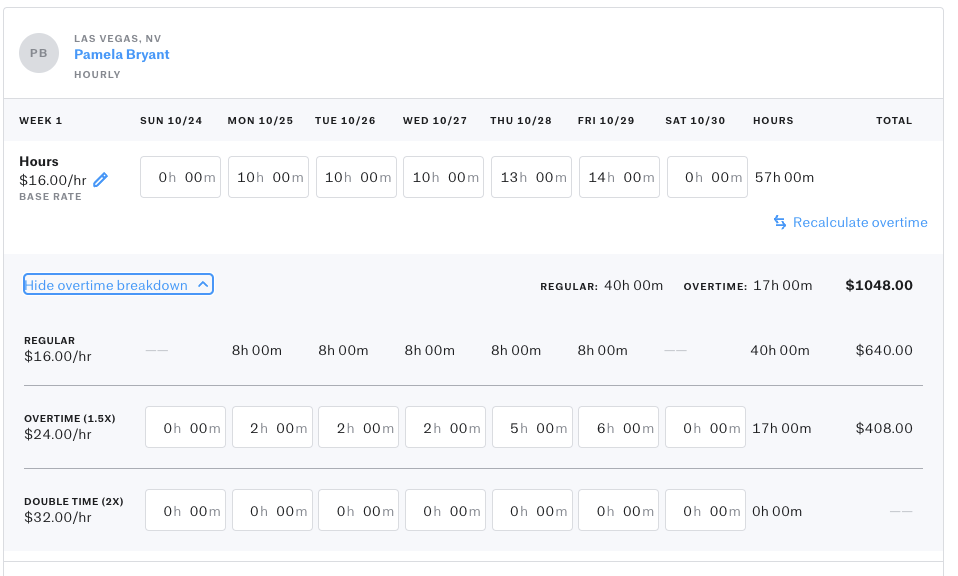This screenshot has height=576, width=958.
Task: Click the $16.00/hr base rate value
Action: (x=53, y=180)
